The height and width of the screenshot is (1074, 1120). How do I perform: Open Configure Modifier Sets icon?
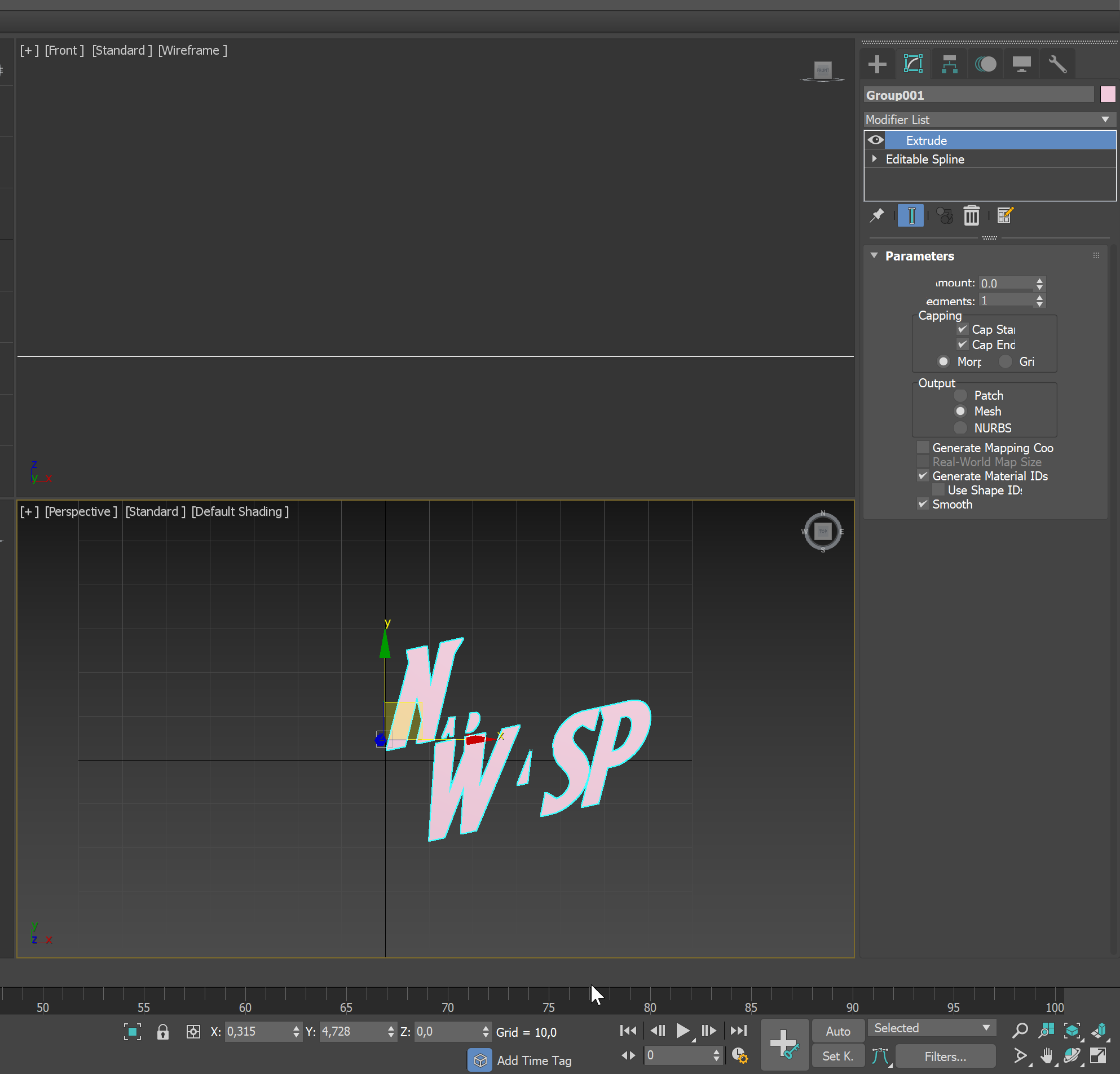[x=1004, y=215]
